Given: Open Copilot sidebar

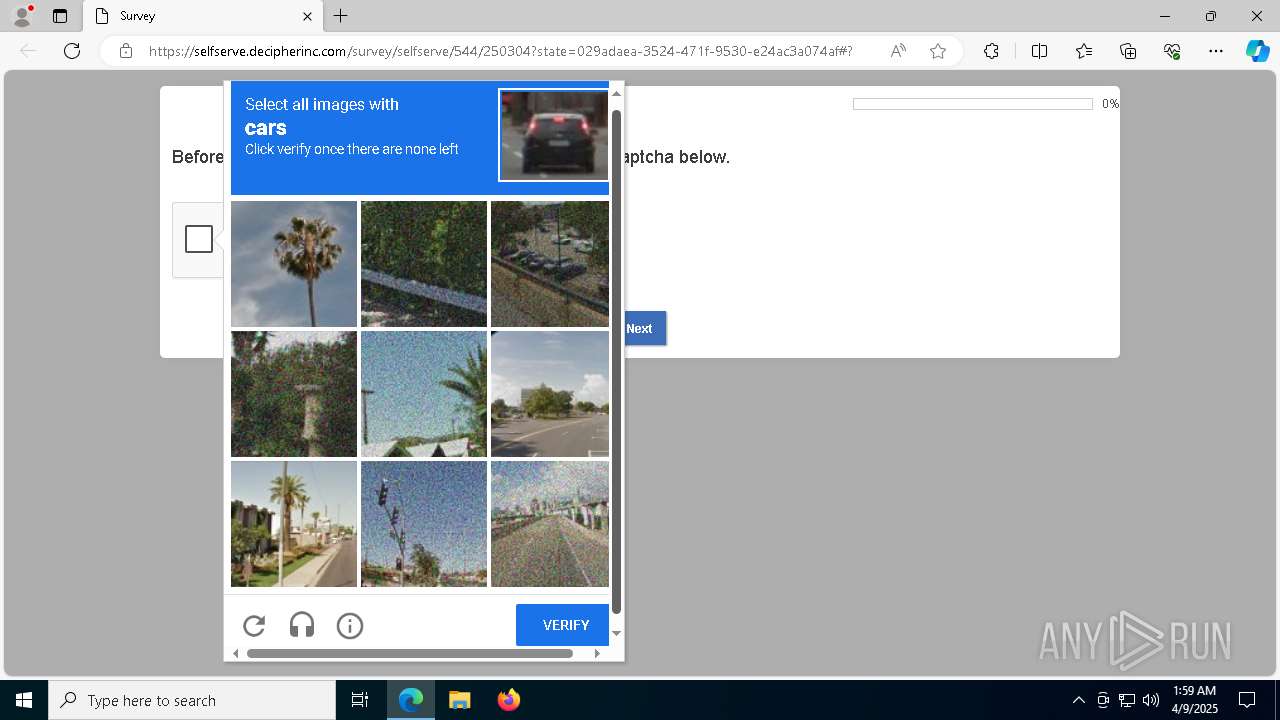Looking at the screenshot, I should (x=1257, y=51).
